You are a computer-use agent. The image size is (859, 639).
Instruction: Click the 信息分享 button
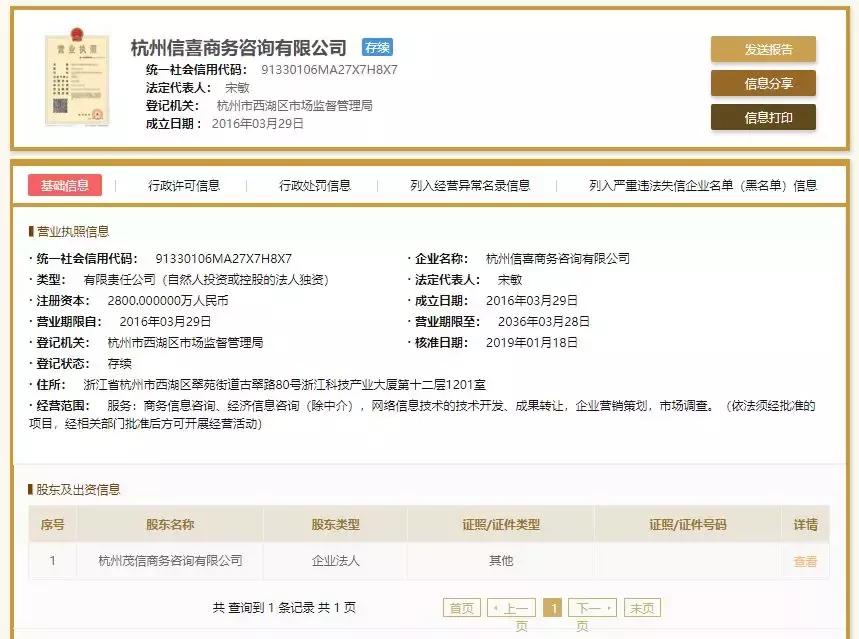763,82
